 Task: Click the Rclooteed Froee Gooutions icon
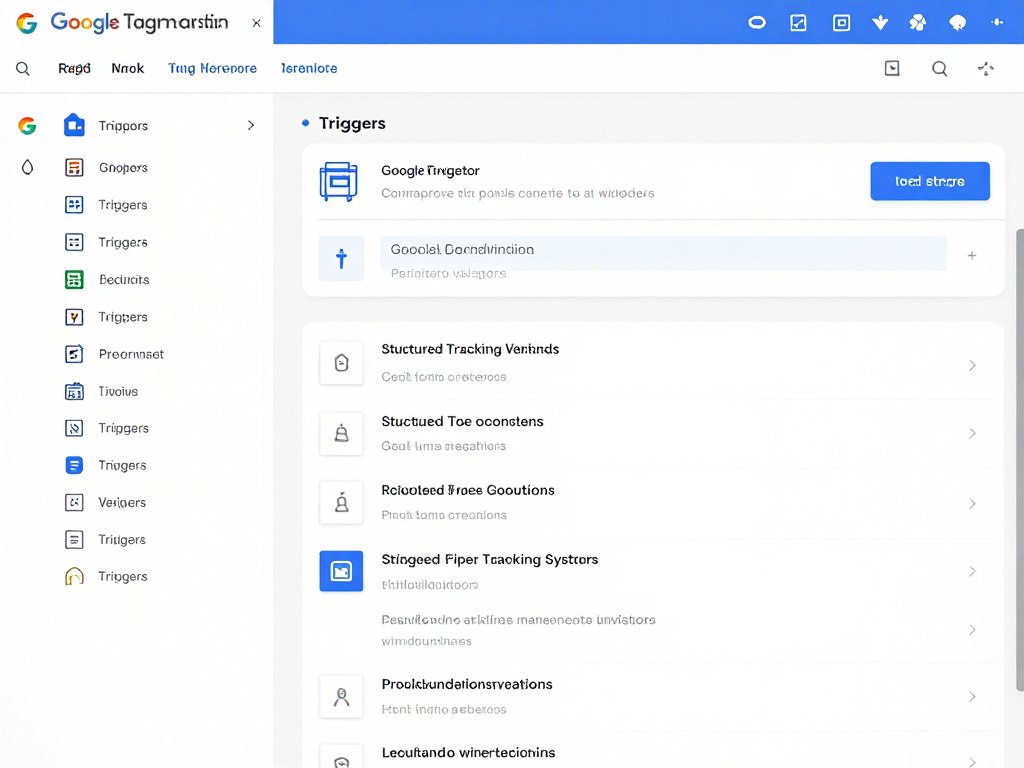click(341, 502)
